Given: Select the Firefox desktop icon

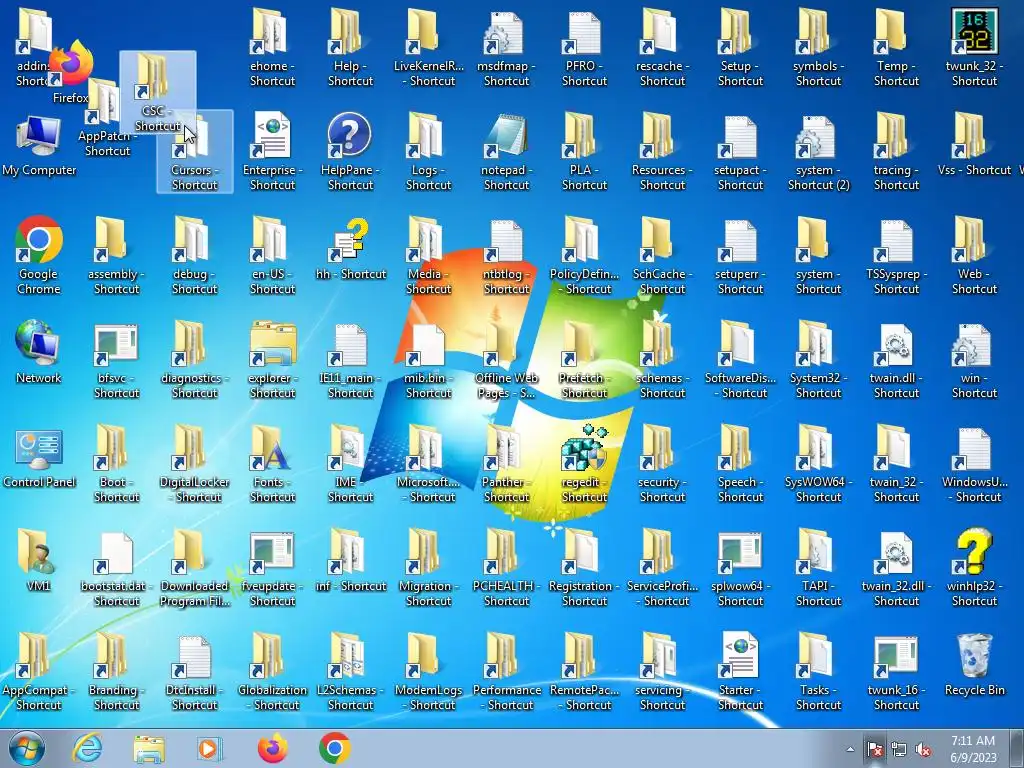Looking at the screenshot, I should click(70, 72).
